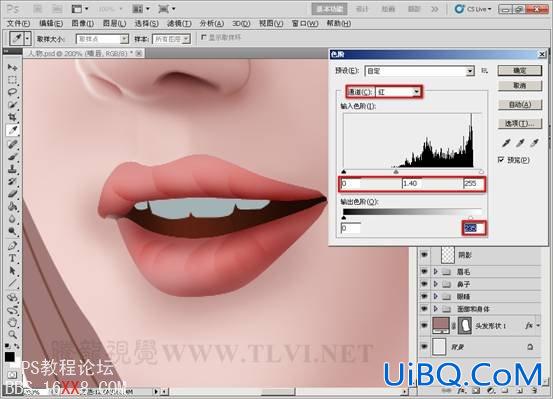Open the 编辑(E) menu
The image size is (553, 399).
point(51,23)
